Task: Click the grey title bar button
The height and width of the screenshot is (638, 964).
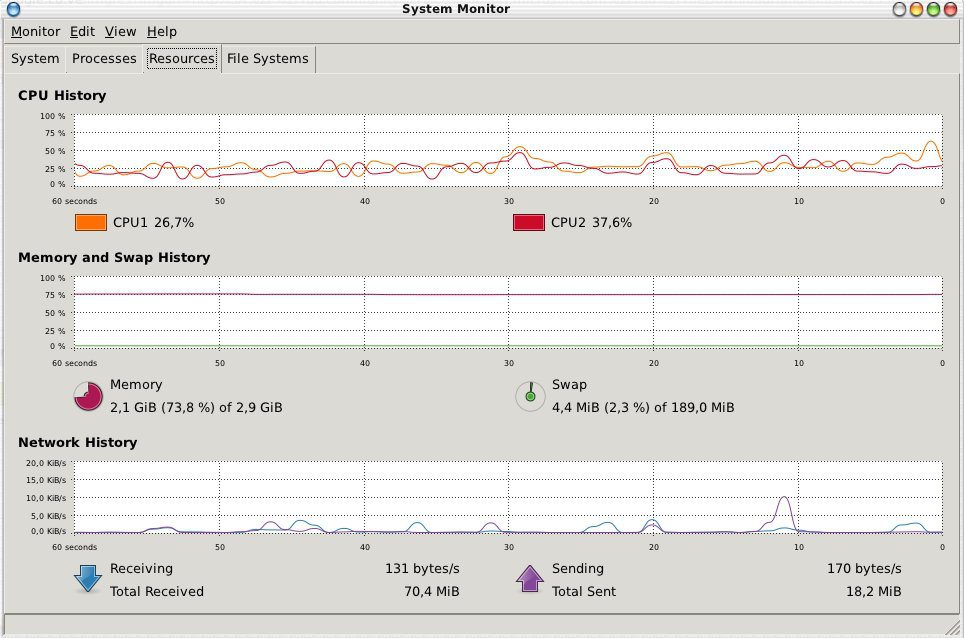Action: 899,9
